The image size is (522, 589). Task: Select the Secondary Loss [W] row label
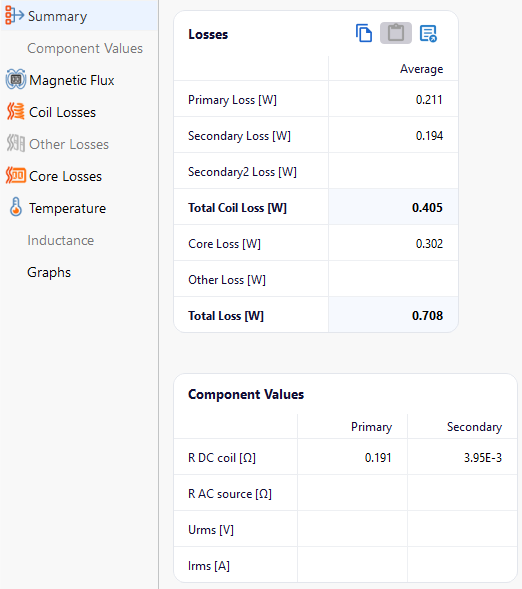[x=240, y=136]
